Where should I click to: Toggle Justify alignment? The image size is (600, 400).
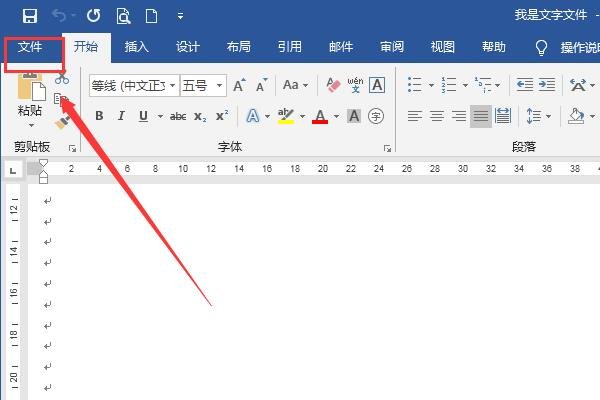point(481,116)
